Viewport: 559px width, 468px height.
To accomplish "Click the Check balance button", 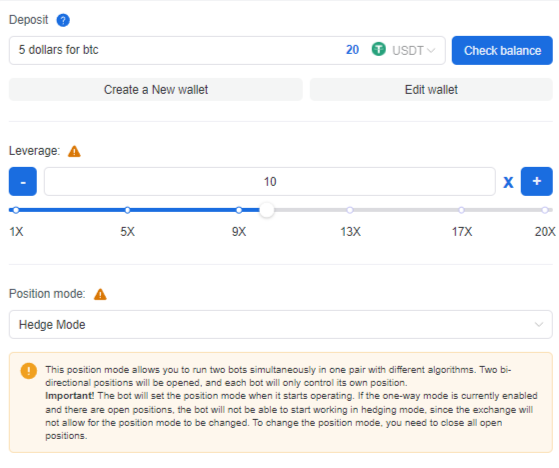I will pyautogui.click(x=502, y=50).
